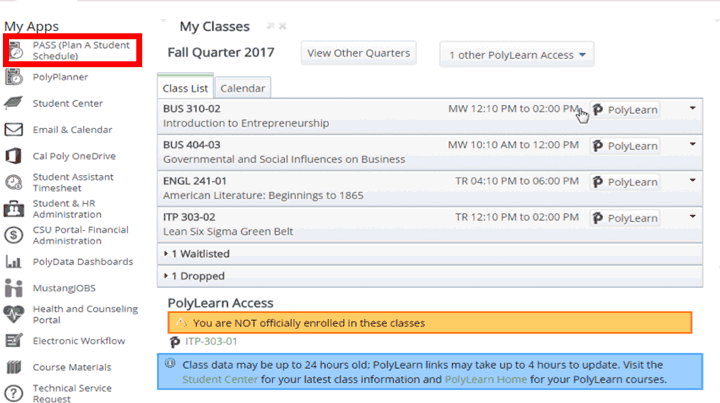This screenshot has width=720, height=403.
Task: Select Governmental and Social Influences on Business title
Action: (284, 159)
